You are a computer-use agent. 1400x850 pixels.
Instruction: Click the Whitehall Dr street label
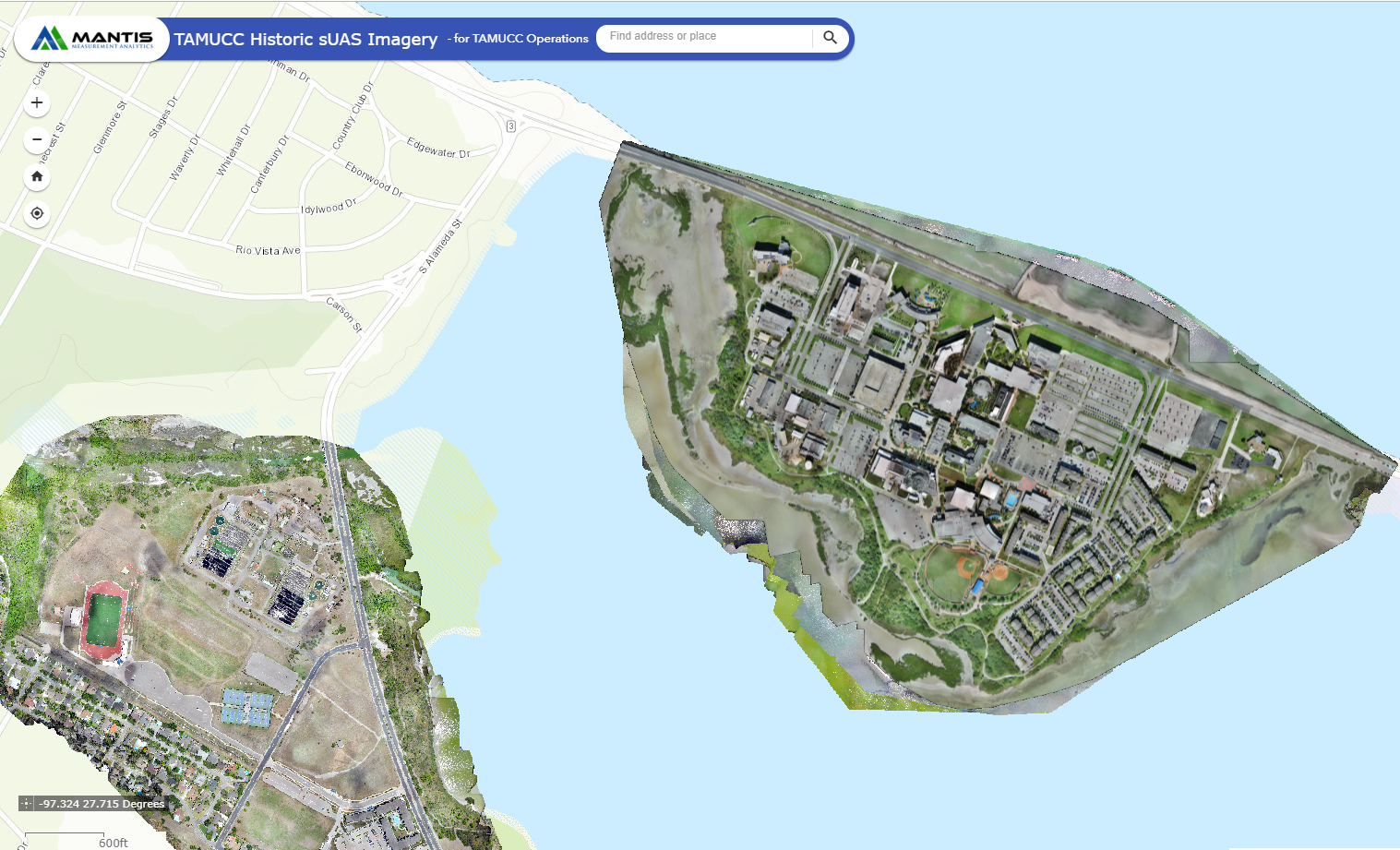click(233, 150)
